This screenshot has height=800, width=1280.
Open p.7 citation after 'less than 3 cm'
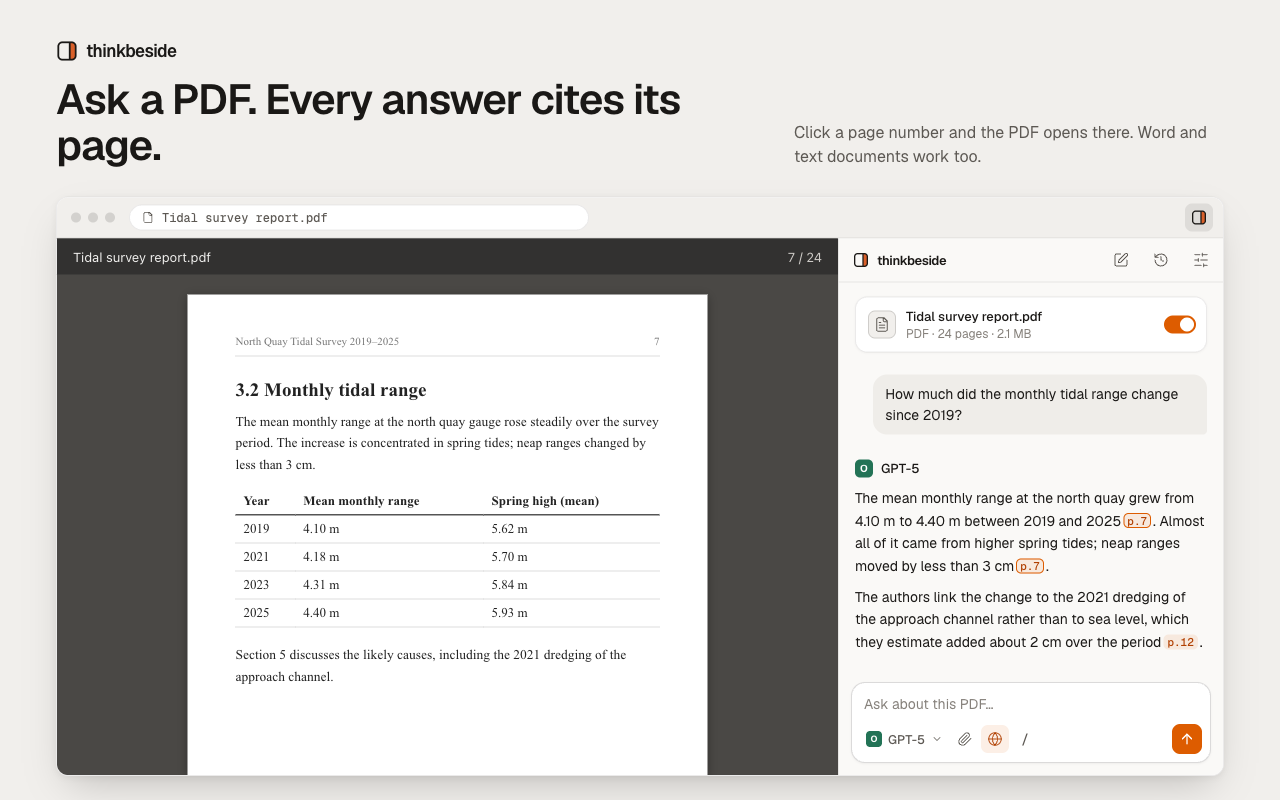(1030, 566)
